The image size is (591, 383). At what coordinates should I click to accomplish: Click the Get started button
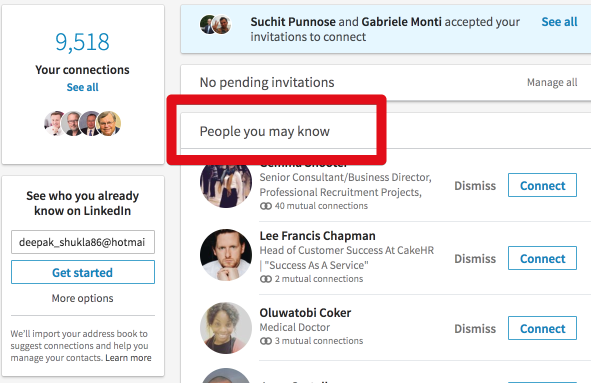pyautogui.click(x=83, y=272)
